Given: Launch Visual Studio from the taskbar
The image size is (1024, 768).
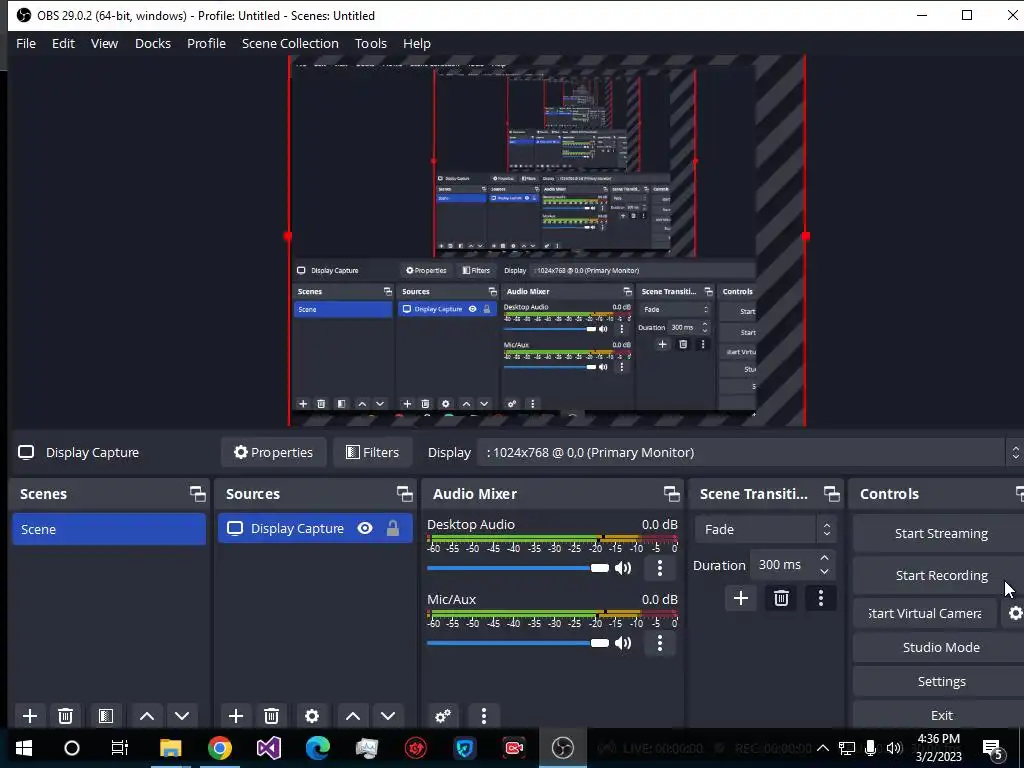Looking at the screenshot, I should click(x=268, y=748).
